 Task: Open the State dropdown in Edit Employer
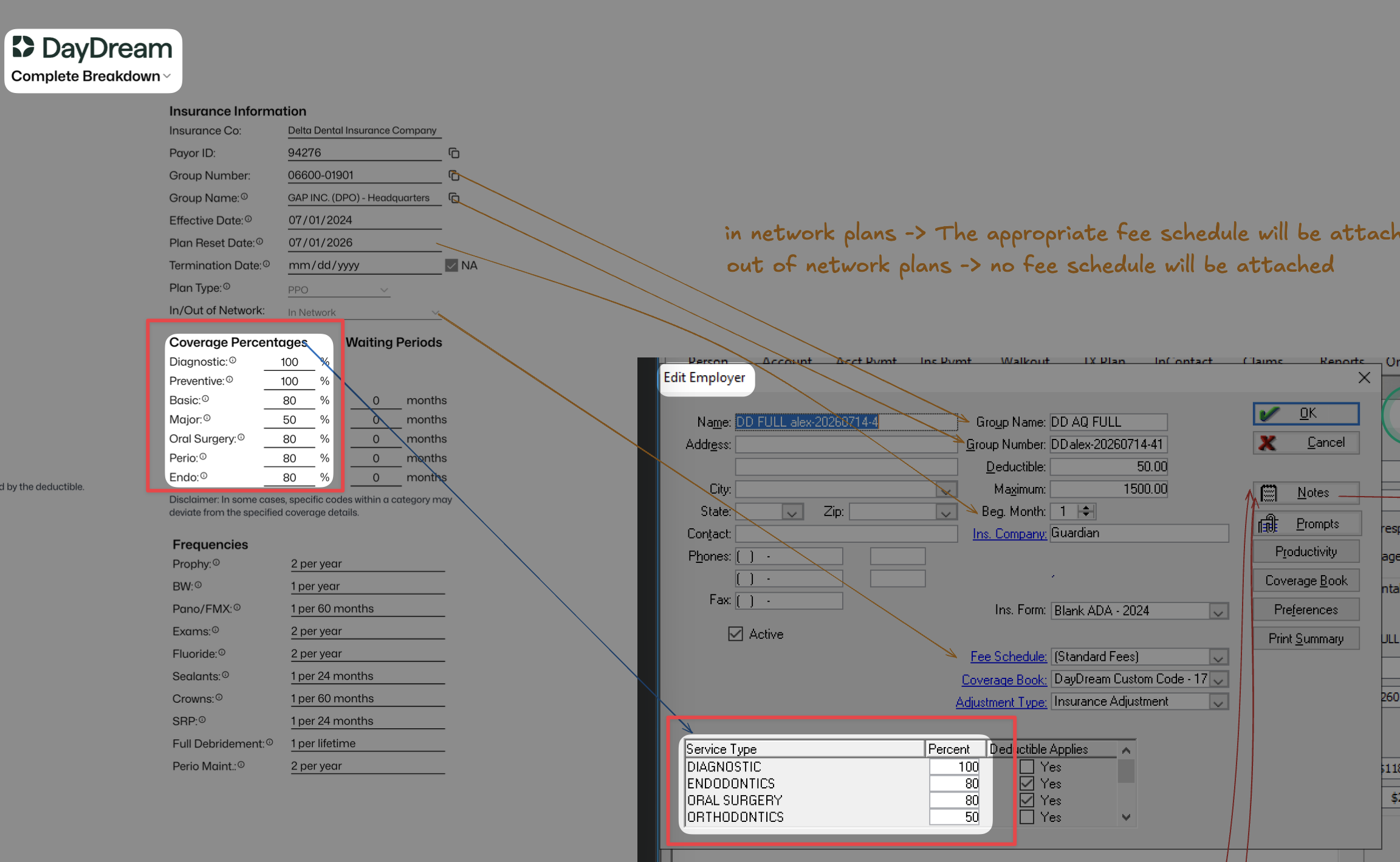point(792,512)
